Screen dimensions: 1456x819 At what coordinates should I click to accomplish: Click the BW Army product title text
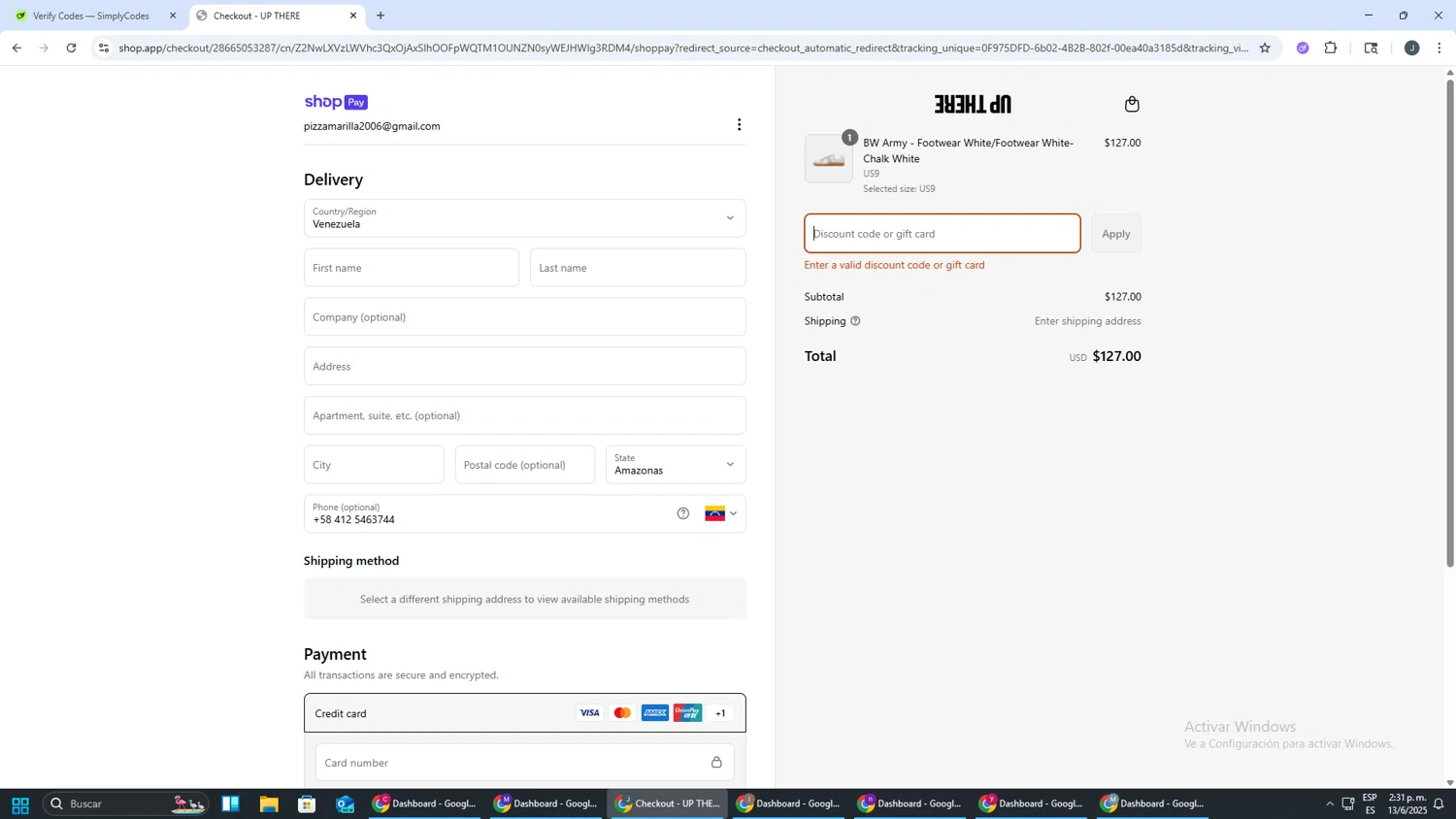point(968,150)
